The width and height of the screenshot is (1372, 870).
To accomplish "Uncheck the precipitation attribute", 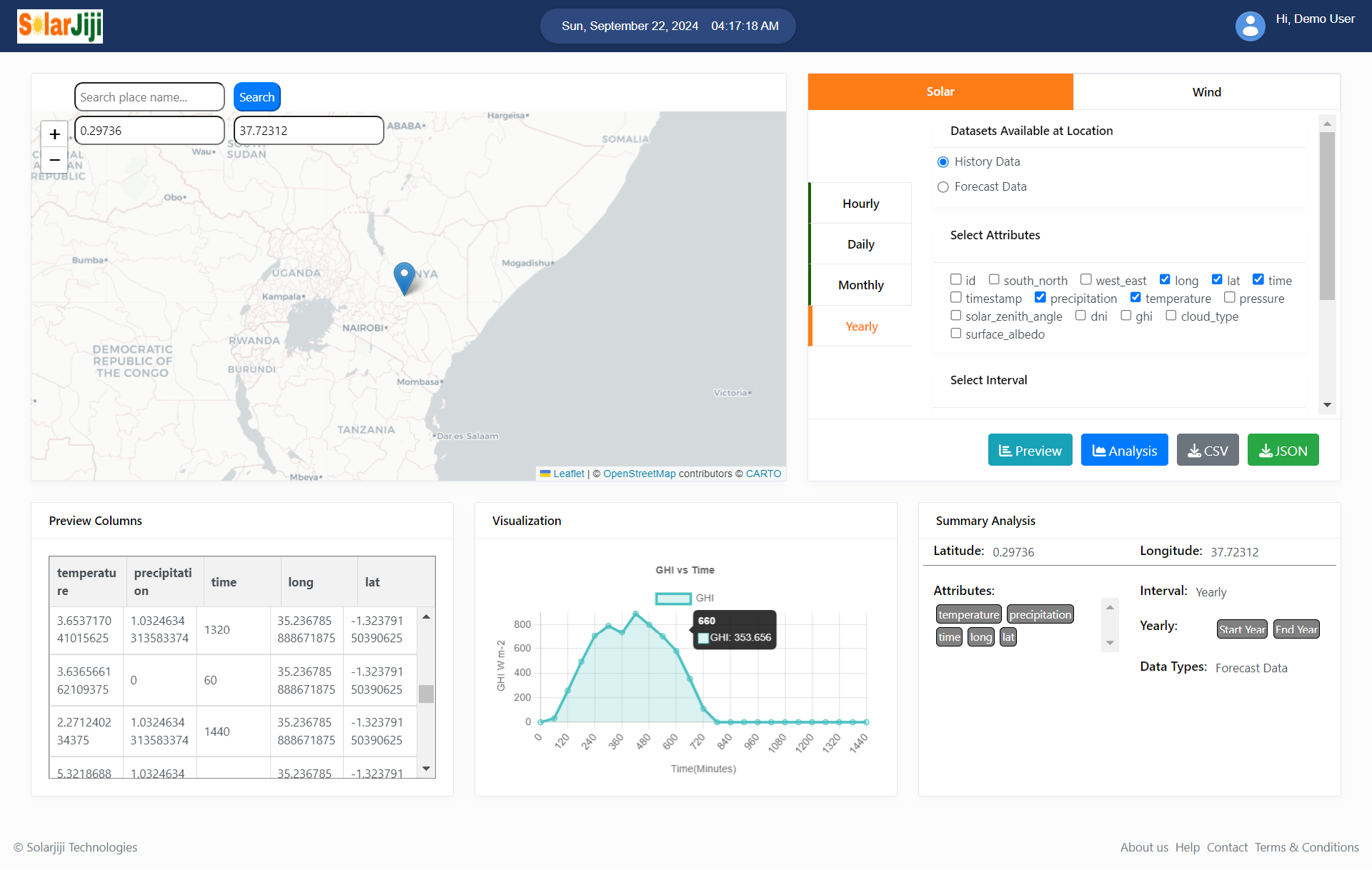I will click(x=1040, y=297).
